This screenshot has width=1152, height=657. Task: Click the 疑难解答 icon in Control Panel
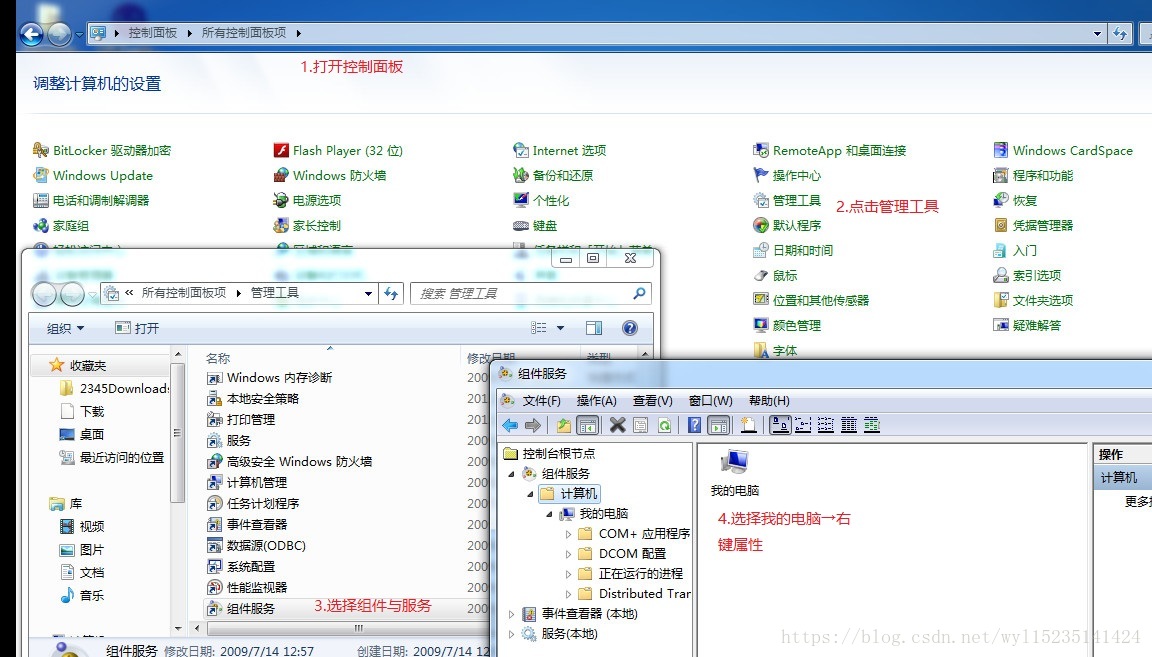[1001, 326]
